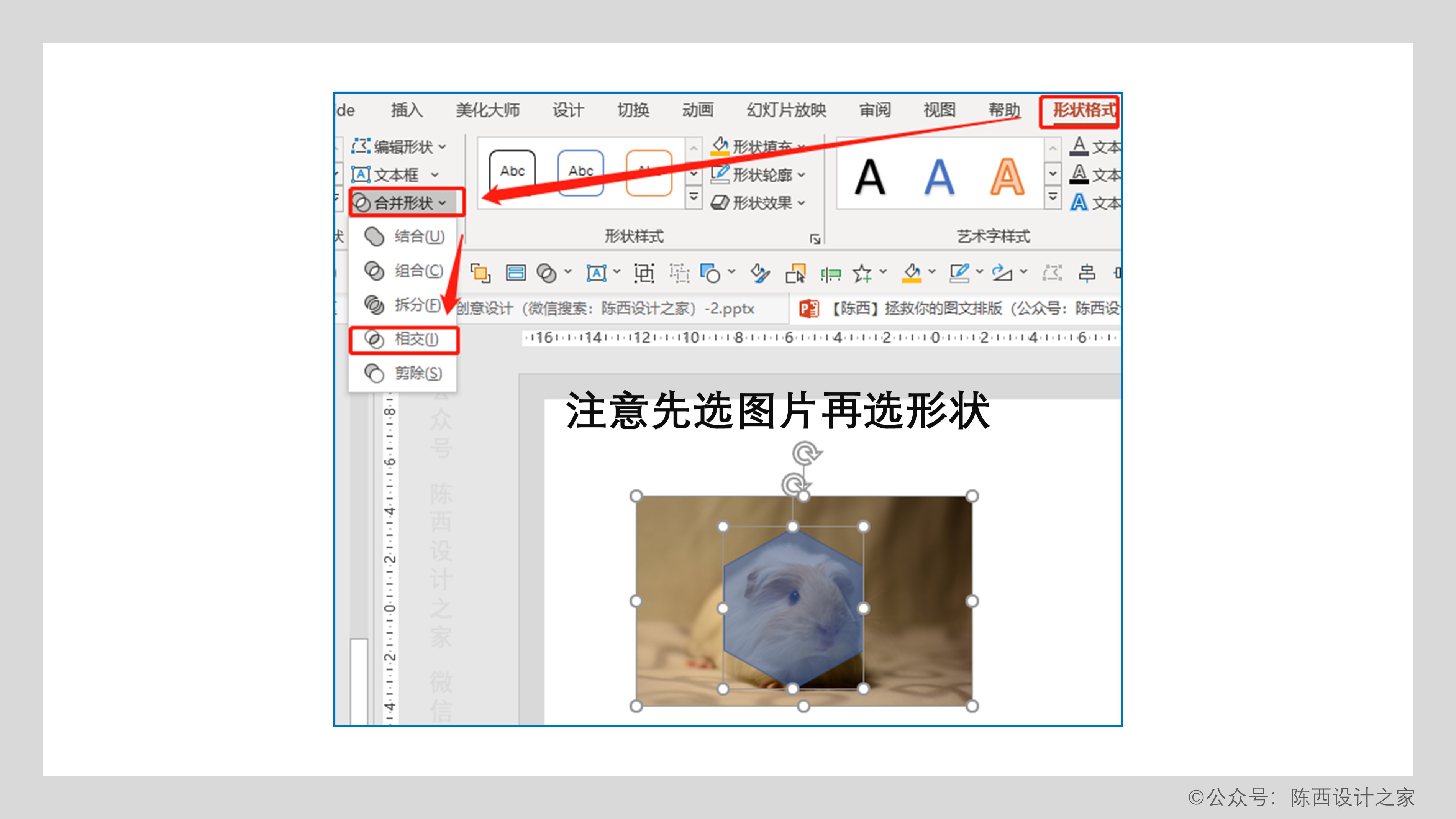Apply the orange WordArt A style
The width and height of the screenshot is (1456, 819).
(1007, 177)
